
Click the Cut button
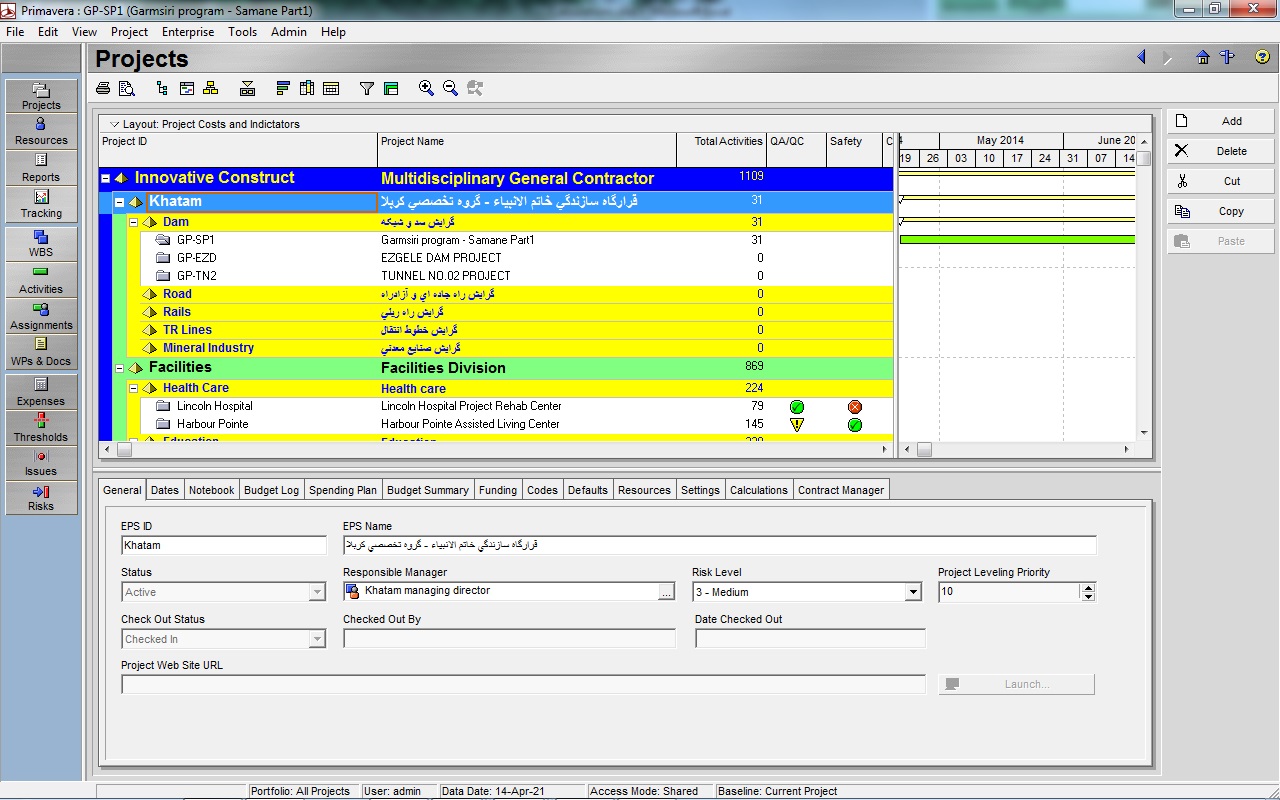pyautogui.click(x=1221, y=181)
